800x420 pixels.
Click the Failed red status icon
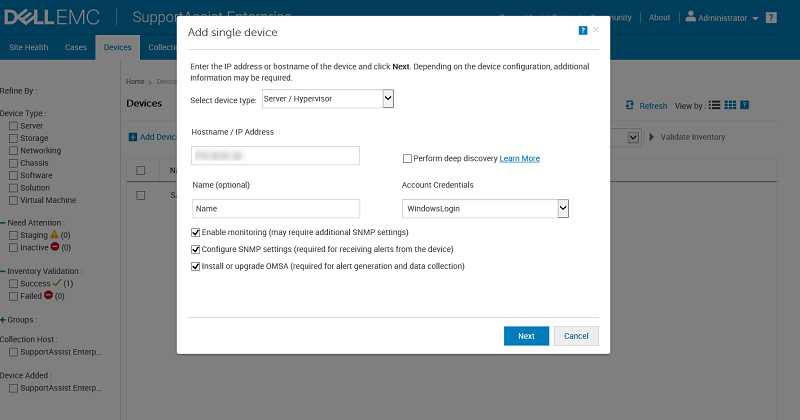[x=48, y=295]
